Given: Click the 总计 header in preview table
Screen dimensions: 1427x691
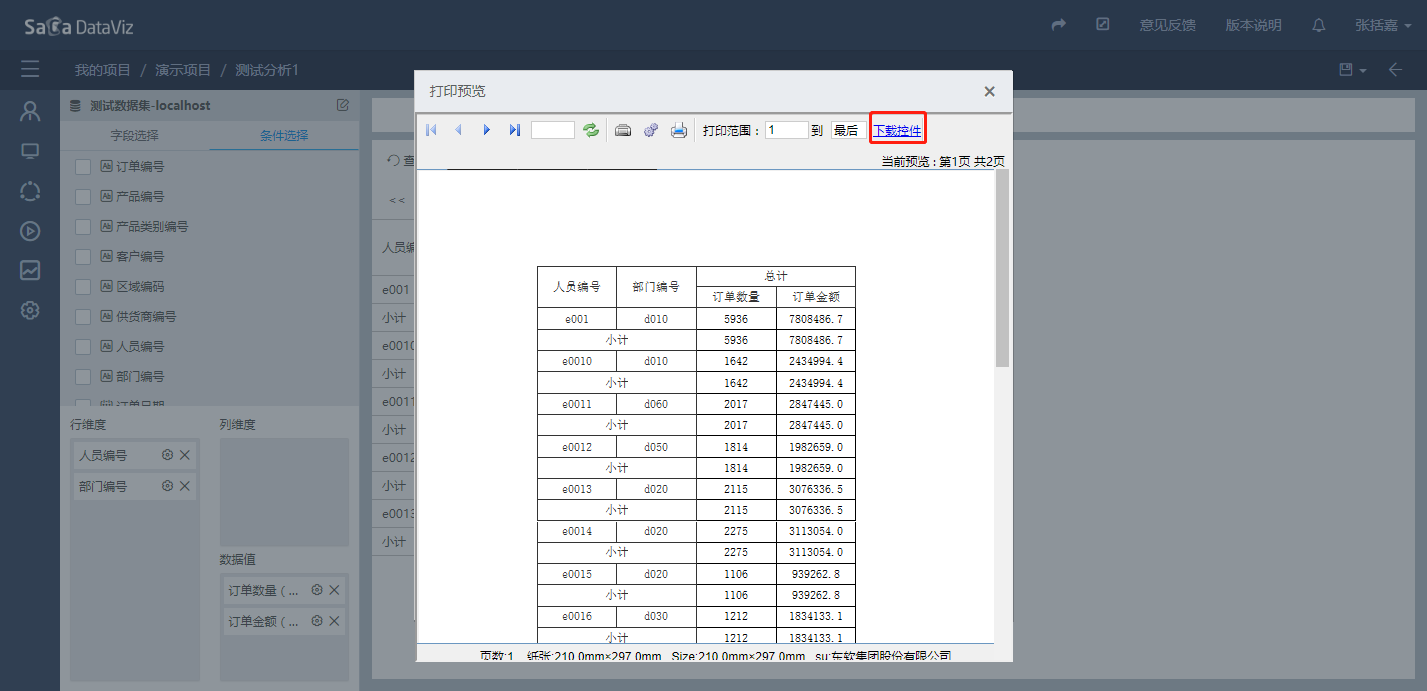Looking at the screenshot, I should pyautogui.click(x=776, y=276).
